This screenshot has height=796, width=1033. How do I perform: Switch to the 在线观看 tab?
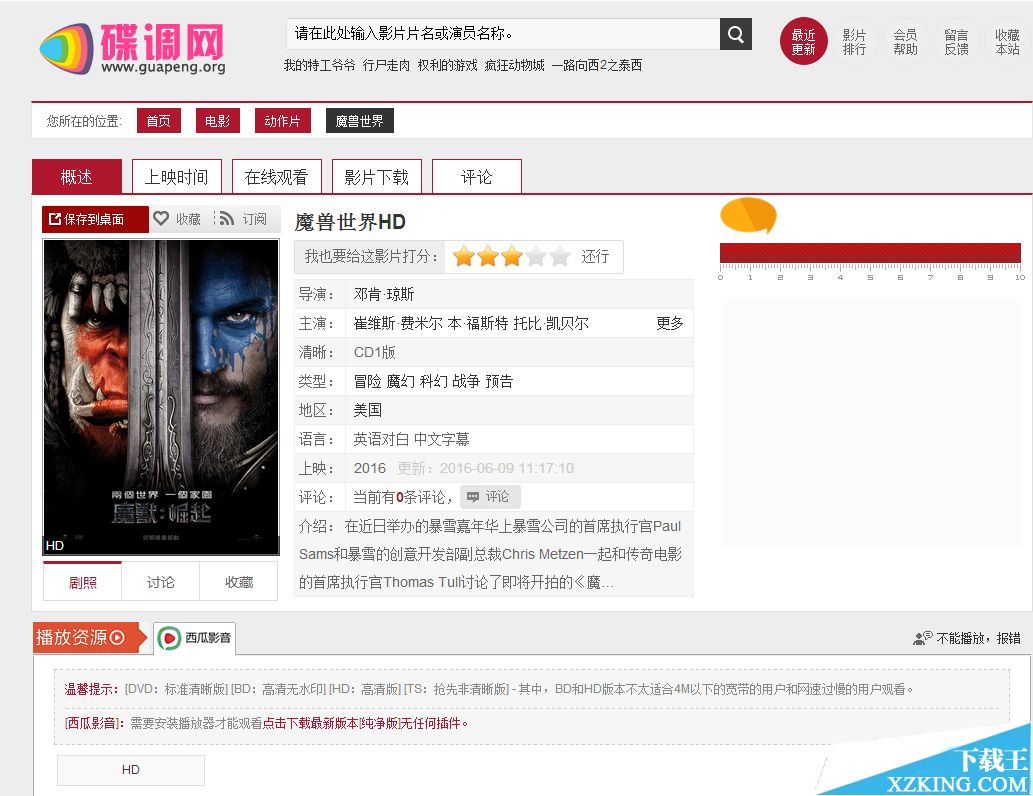(x=277, y=177)
